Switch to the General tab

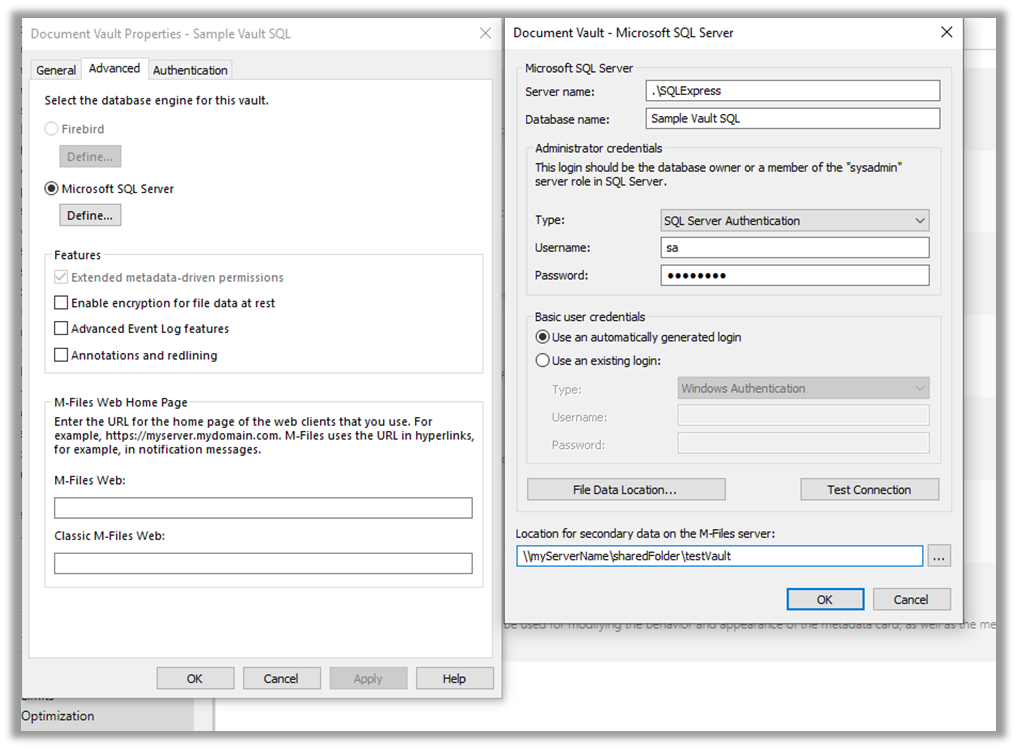tap(56, 70)
